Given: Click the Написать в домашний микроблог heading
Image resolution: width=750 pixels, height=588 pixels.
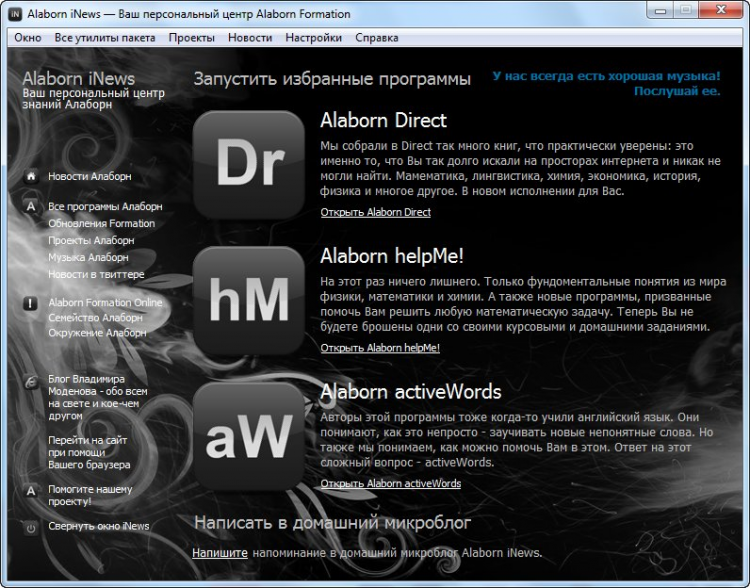Looking at the screenshot, I should click(332, 522).
